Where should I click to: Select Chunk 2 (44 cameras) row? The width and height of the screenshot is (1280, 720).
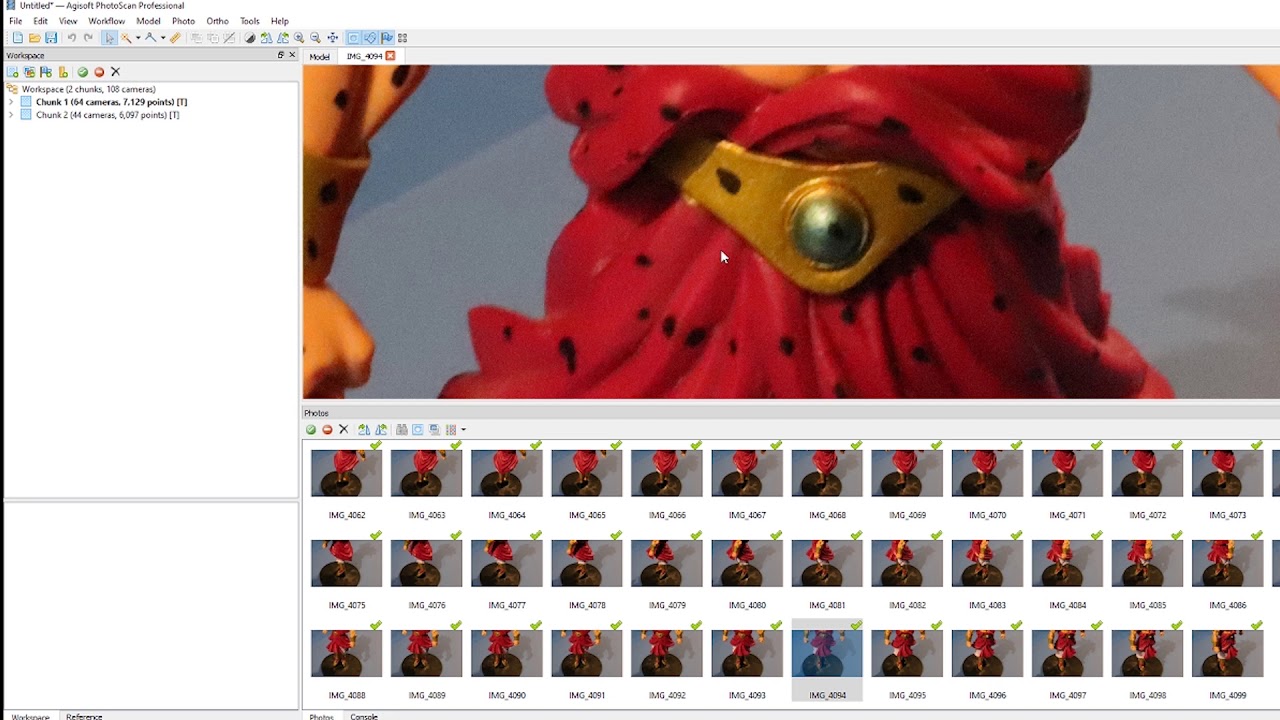[x=107, y=115]
